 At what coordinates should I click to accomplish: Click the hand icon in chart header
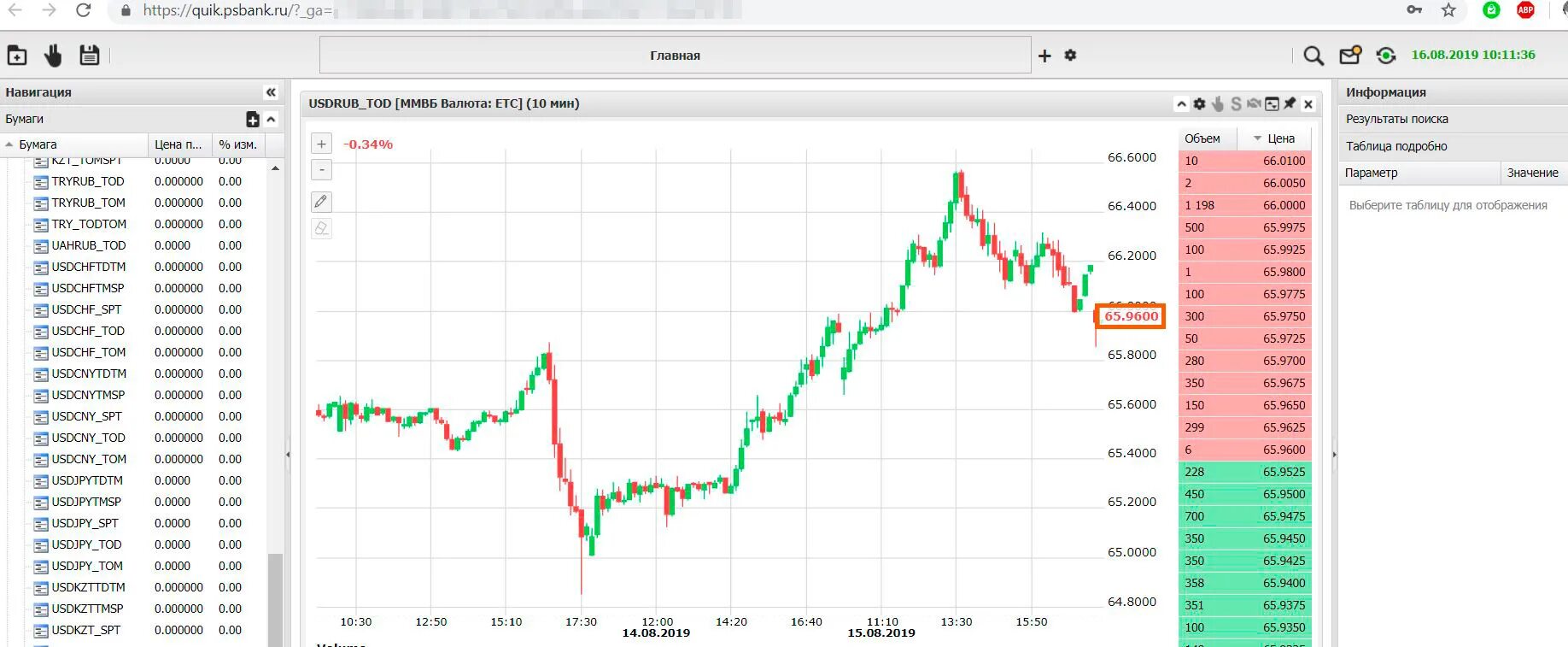click(1218, 103)
